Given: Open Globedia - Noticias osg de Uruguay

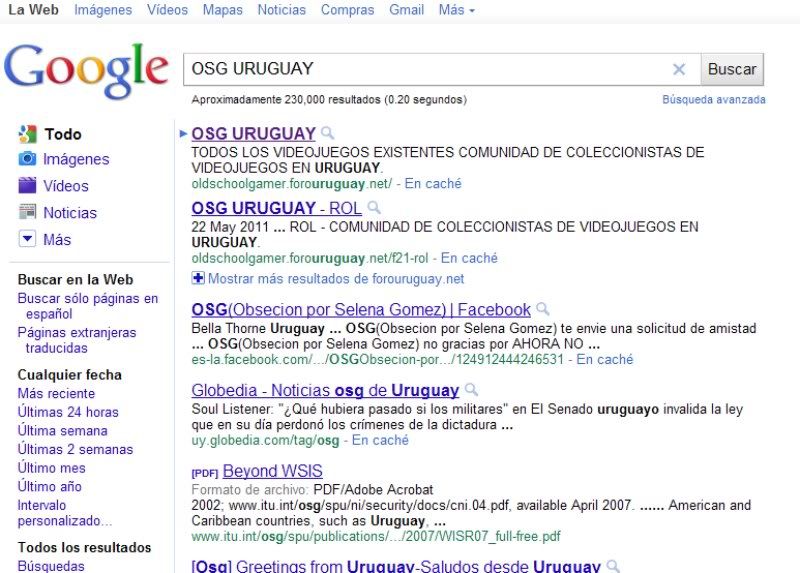Looking at the screenshot, I should point(326,390).
